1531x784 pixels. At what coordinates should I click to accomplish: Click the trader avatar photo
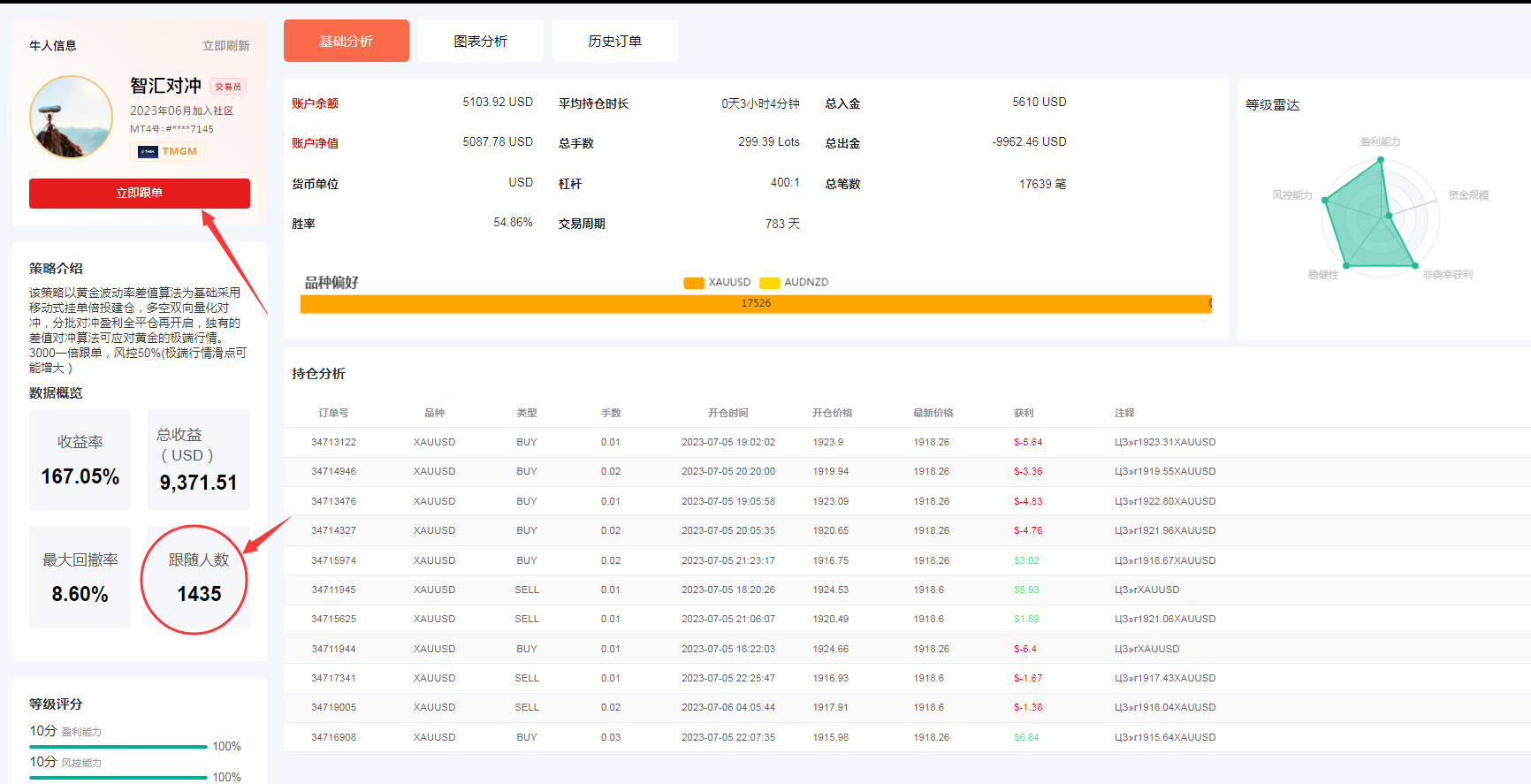[x=71, y=117]
